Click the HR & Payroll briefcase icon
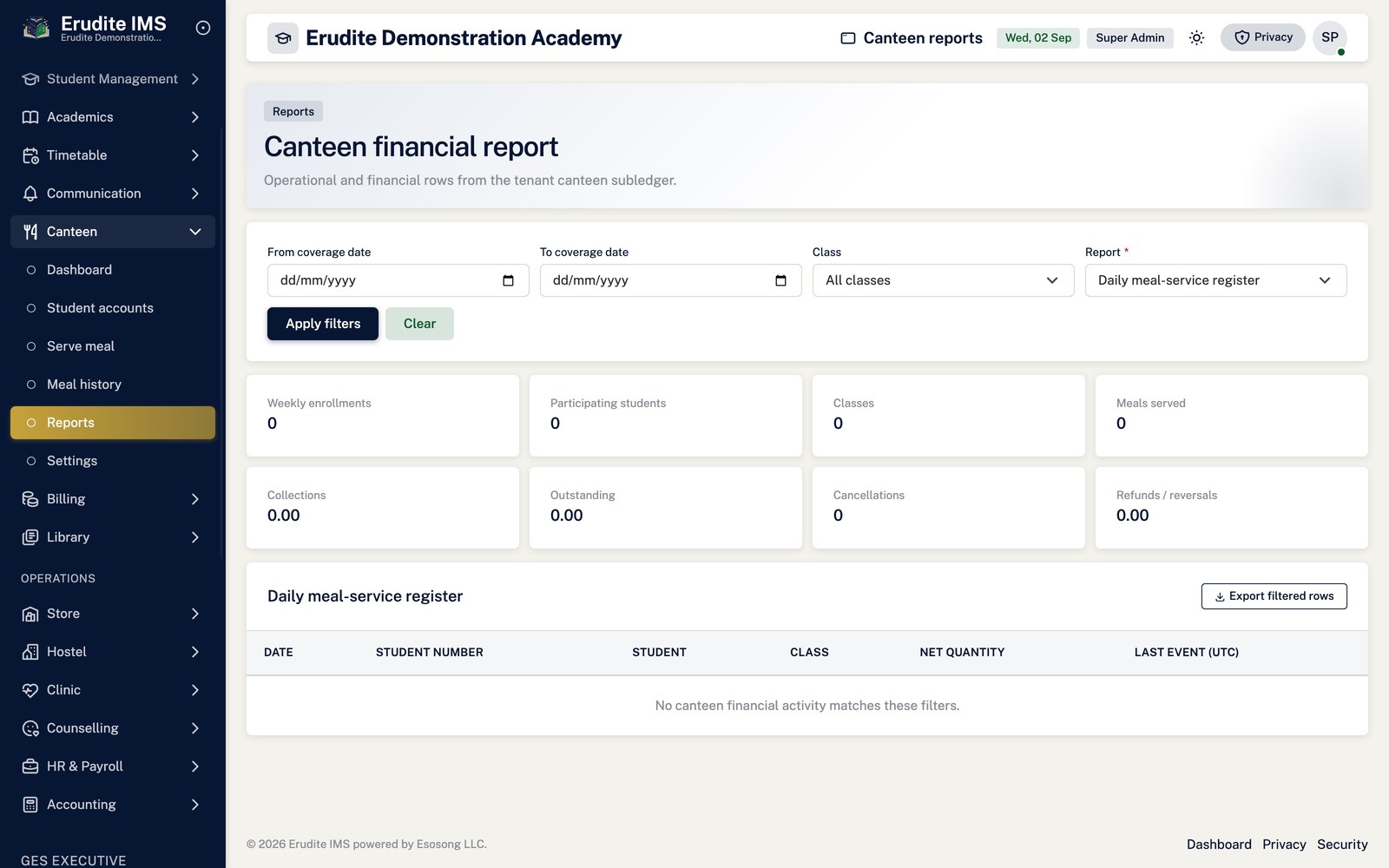Image resolution: width=1389 pixels, height=868 pixels. pyautogui.click(x=30, y=766)
